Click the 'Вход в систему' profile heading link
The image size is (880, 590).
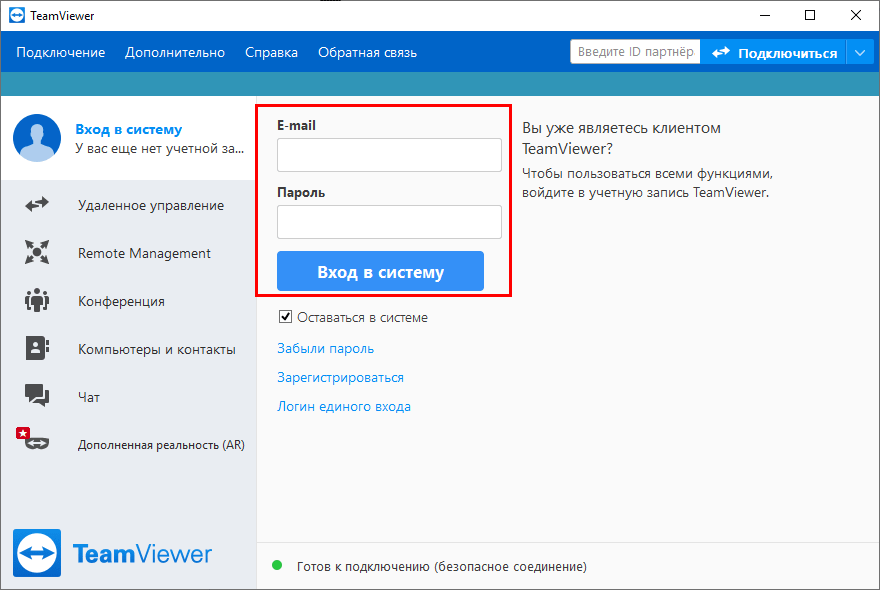point(129,129)
